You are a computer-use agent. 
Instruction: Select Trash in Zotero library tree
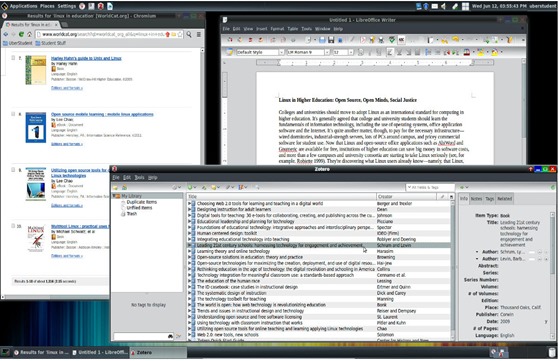(x=132, y=214)
